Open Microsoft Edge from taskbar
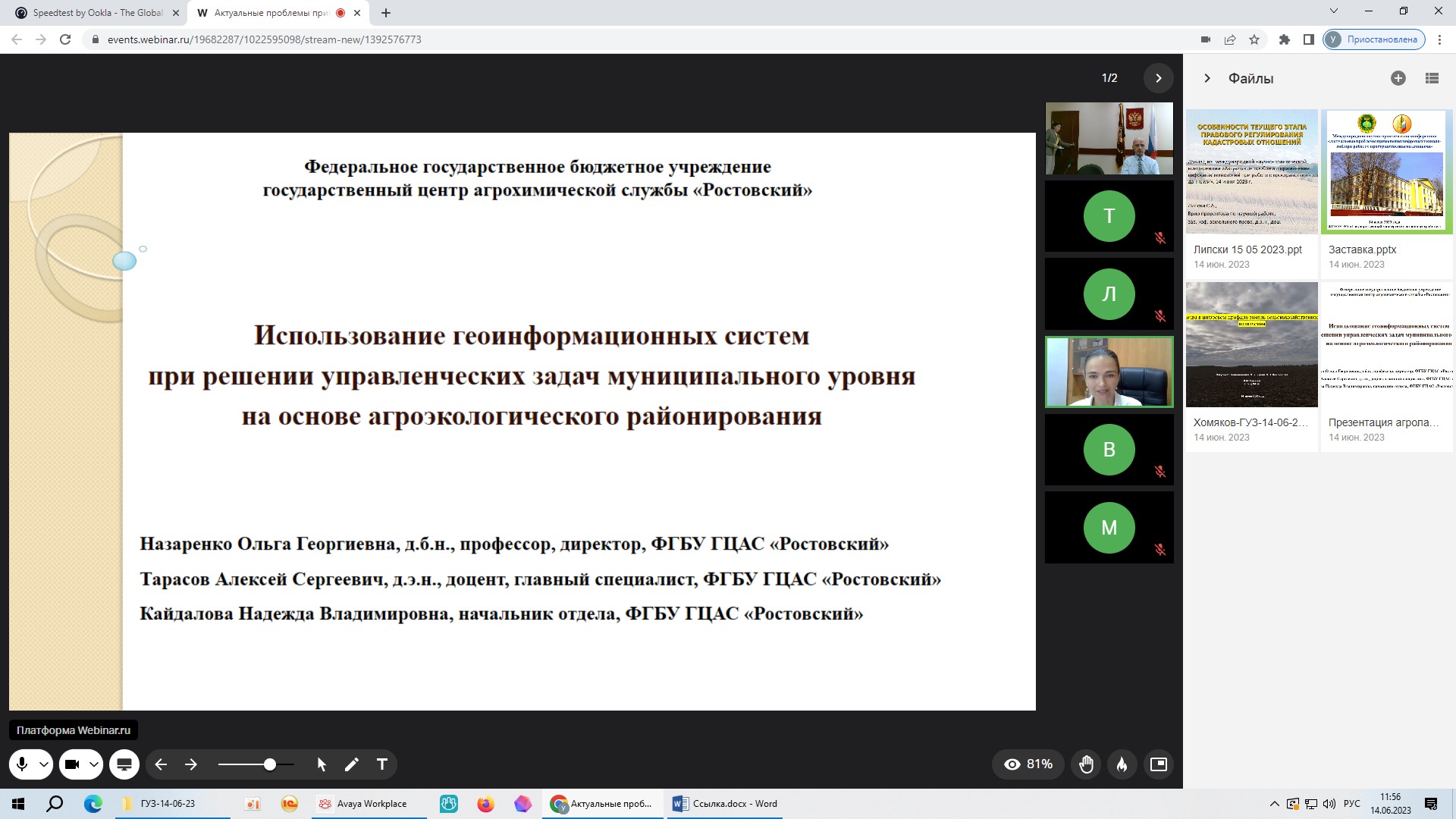 pos(93,804)
